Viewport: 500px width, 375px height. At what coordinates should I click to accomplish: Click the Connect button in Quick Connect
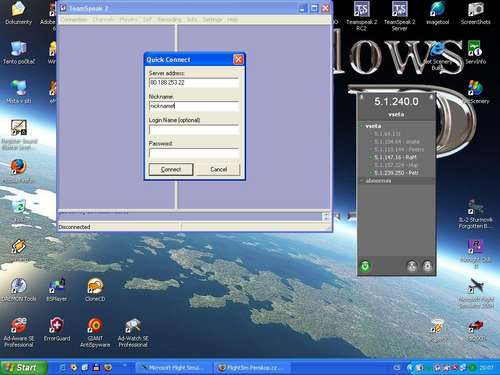tap(171, 169)
